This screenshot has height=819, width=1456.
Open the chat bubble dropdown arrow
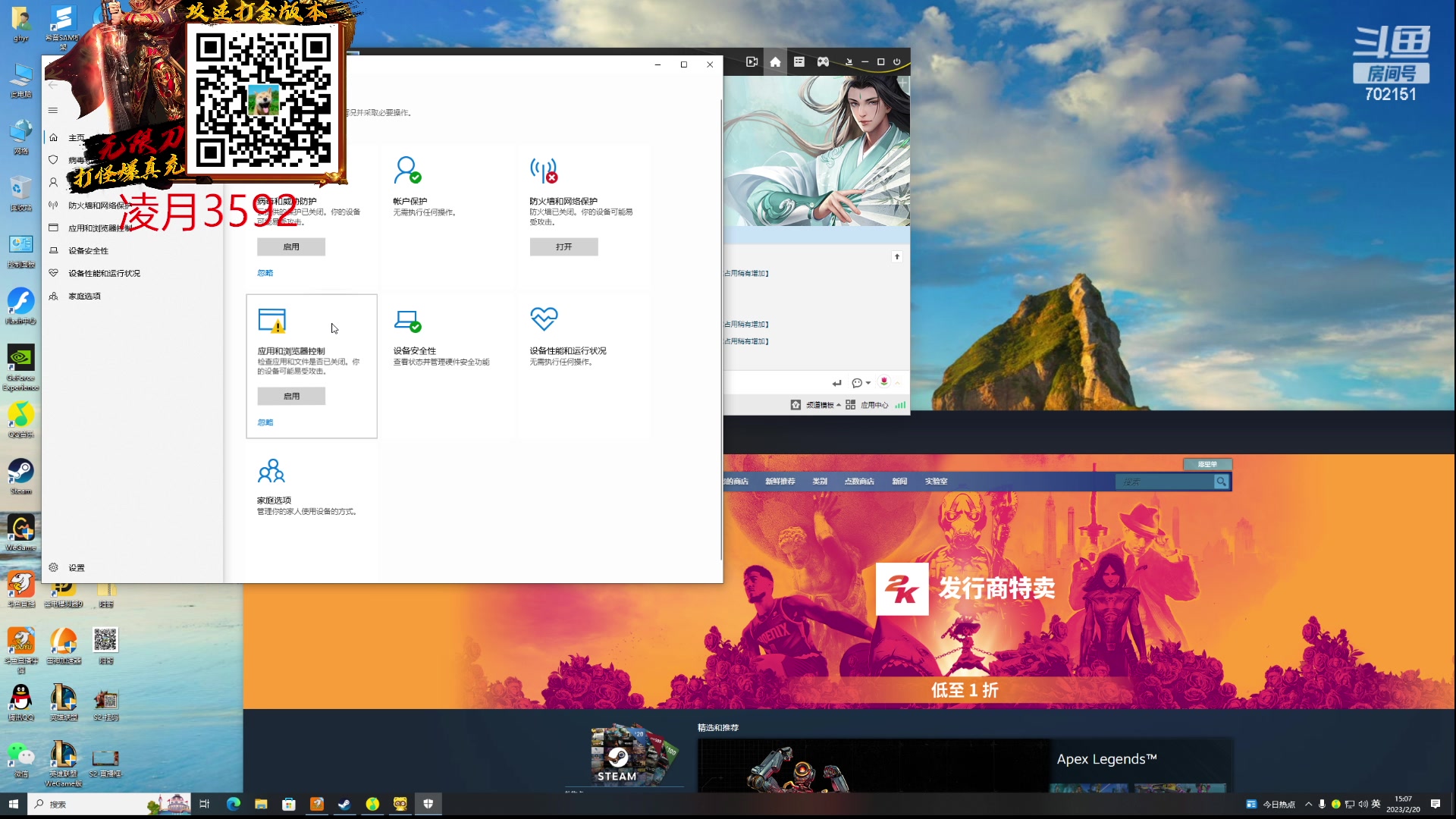tap(868, 383)
